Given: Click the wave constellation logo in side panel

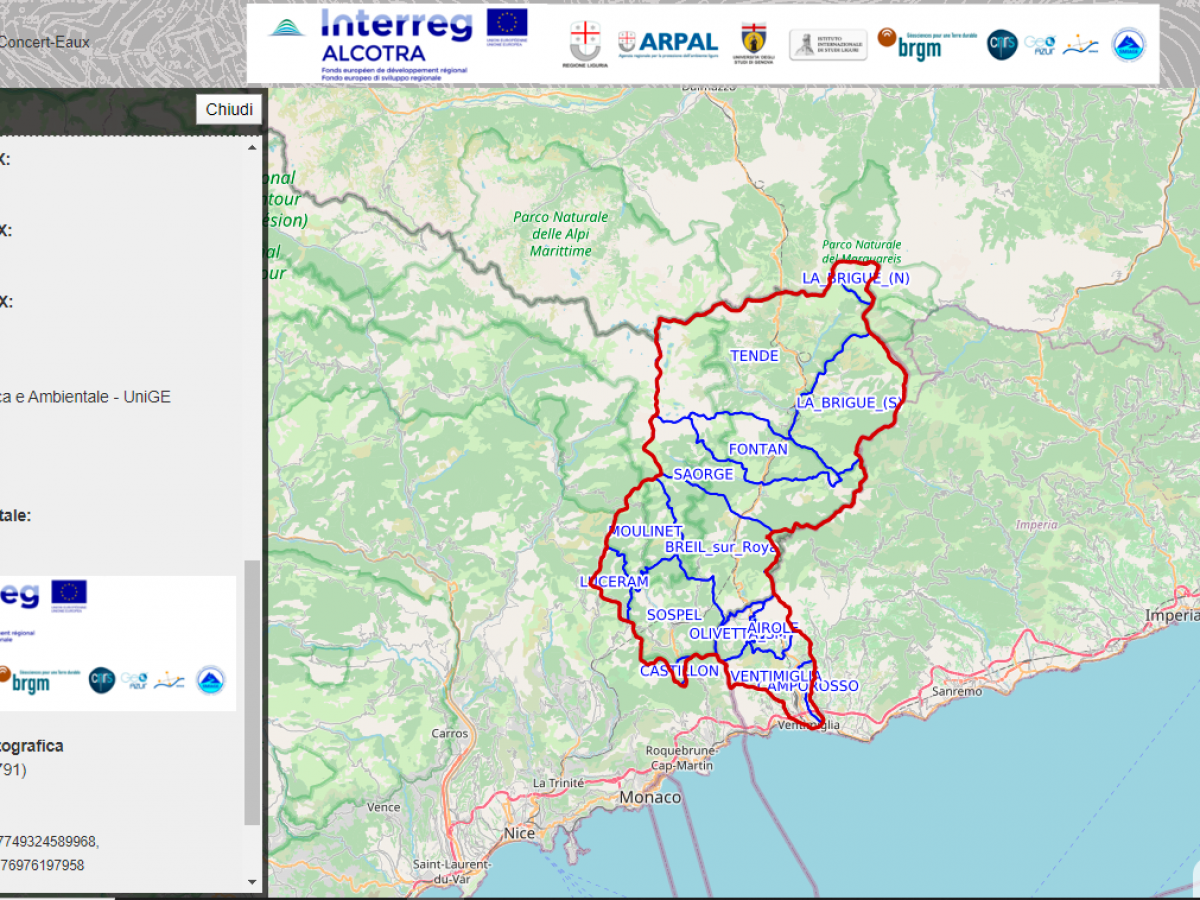Looking at the screenshot, I should click(x=168, y=680).
